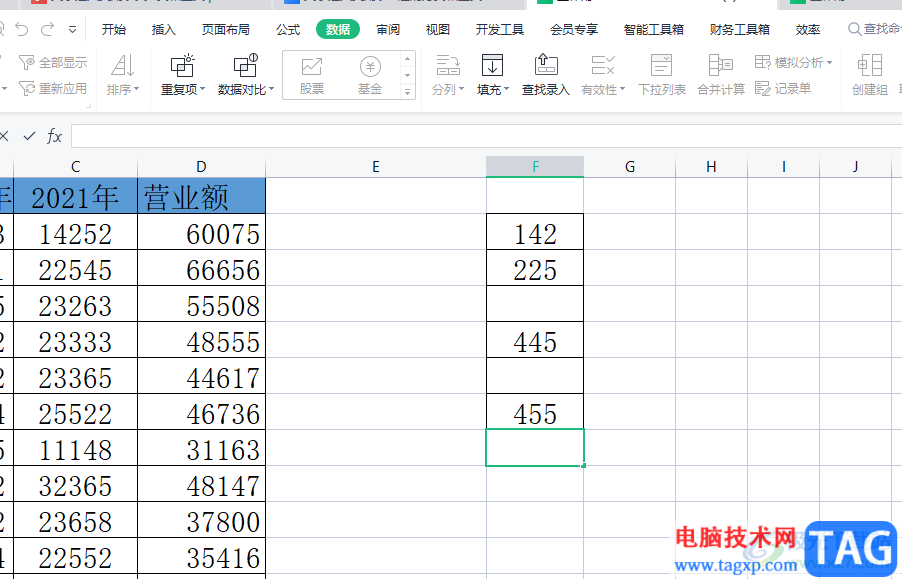The height and width of the screenshot is (579, 902).
Task: Select cell containing 60075
Action: tap(201, 232)
